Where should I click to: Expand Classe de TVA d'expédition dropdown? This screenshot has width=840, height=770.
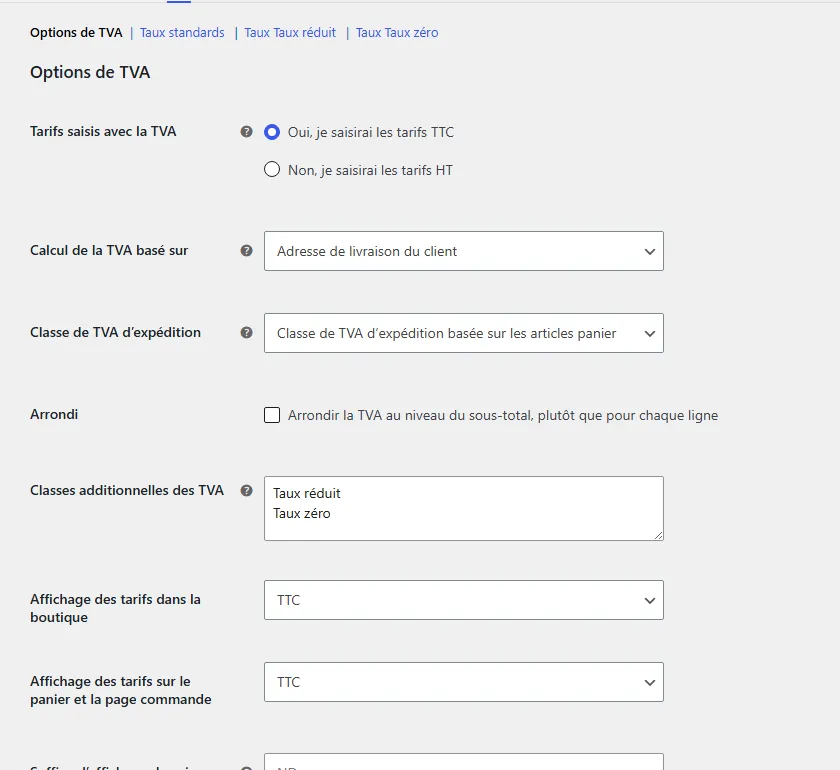coord(463,333)
